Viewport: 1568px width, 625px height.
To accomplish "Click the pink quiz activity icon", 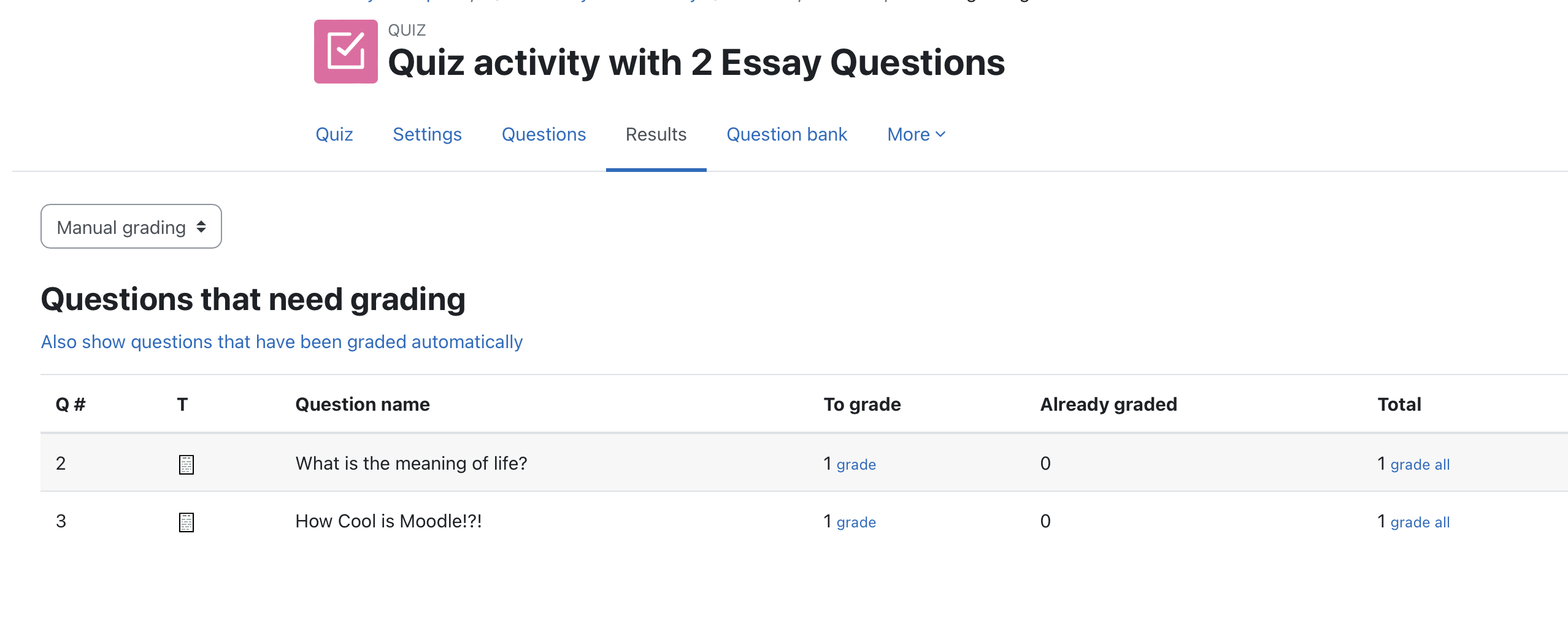I will 345,52.
